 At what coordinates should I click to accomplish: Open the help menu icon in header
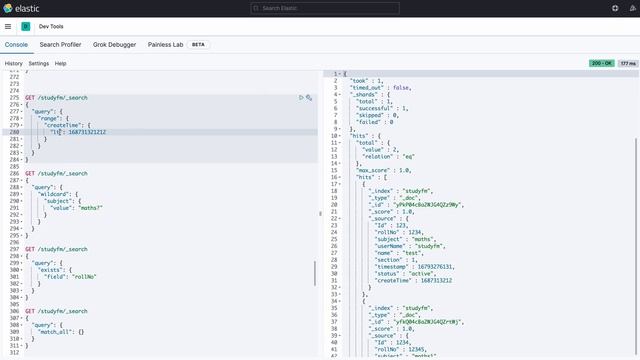click(615, 8)
